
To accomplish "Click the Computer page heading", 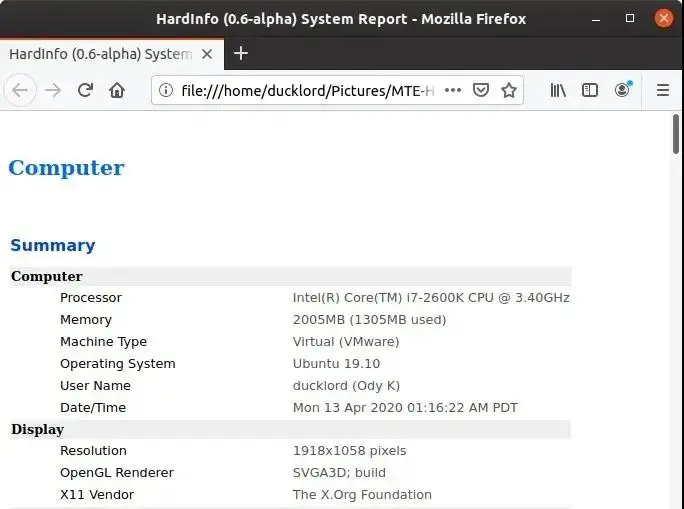I will click(66, 168).
